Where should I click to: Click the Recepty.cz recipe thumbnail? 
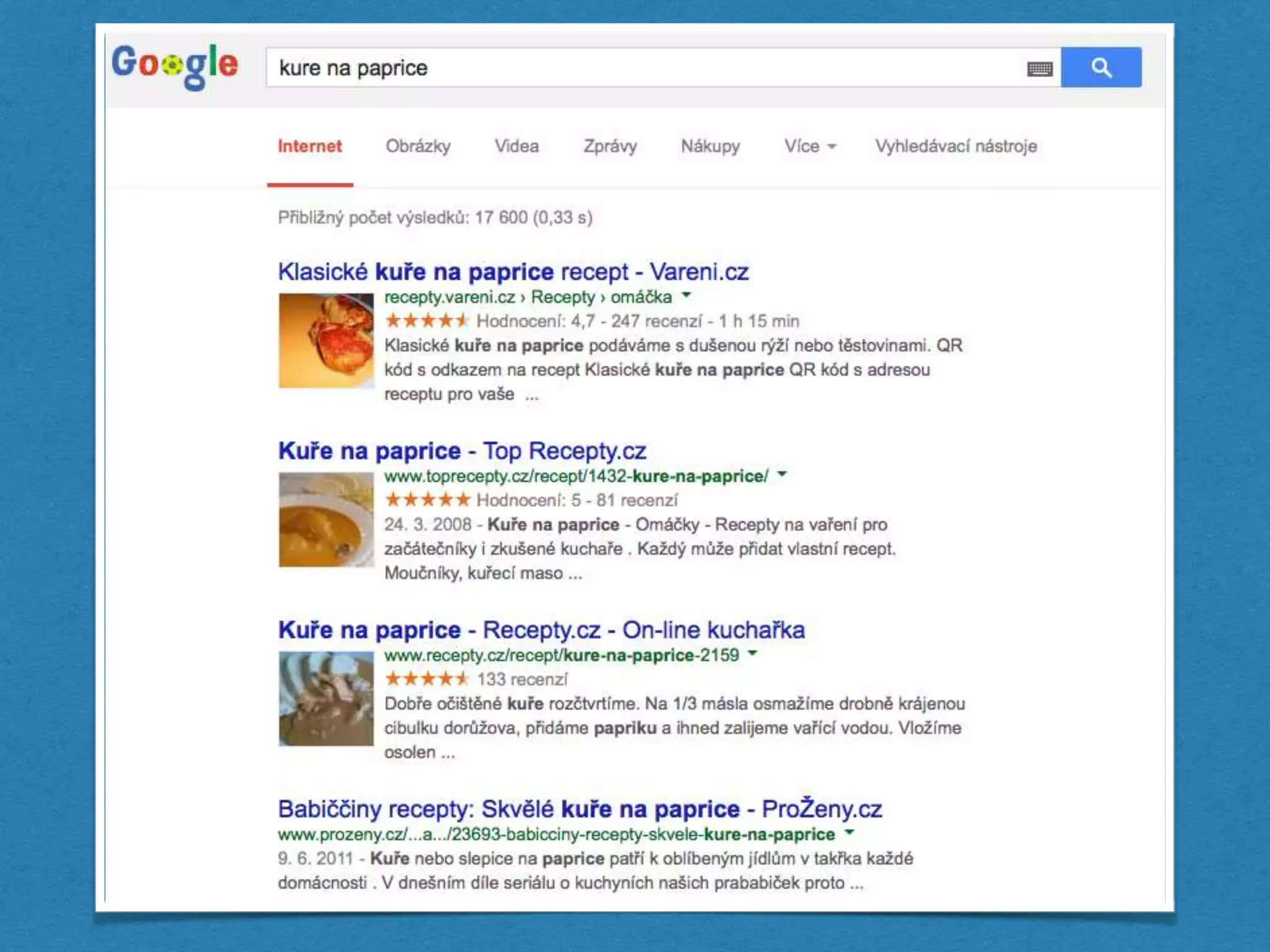[x=326, y=699]
